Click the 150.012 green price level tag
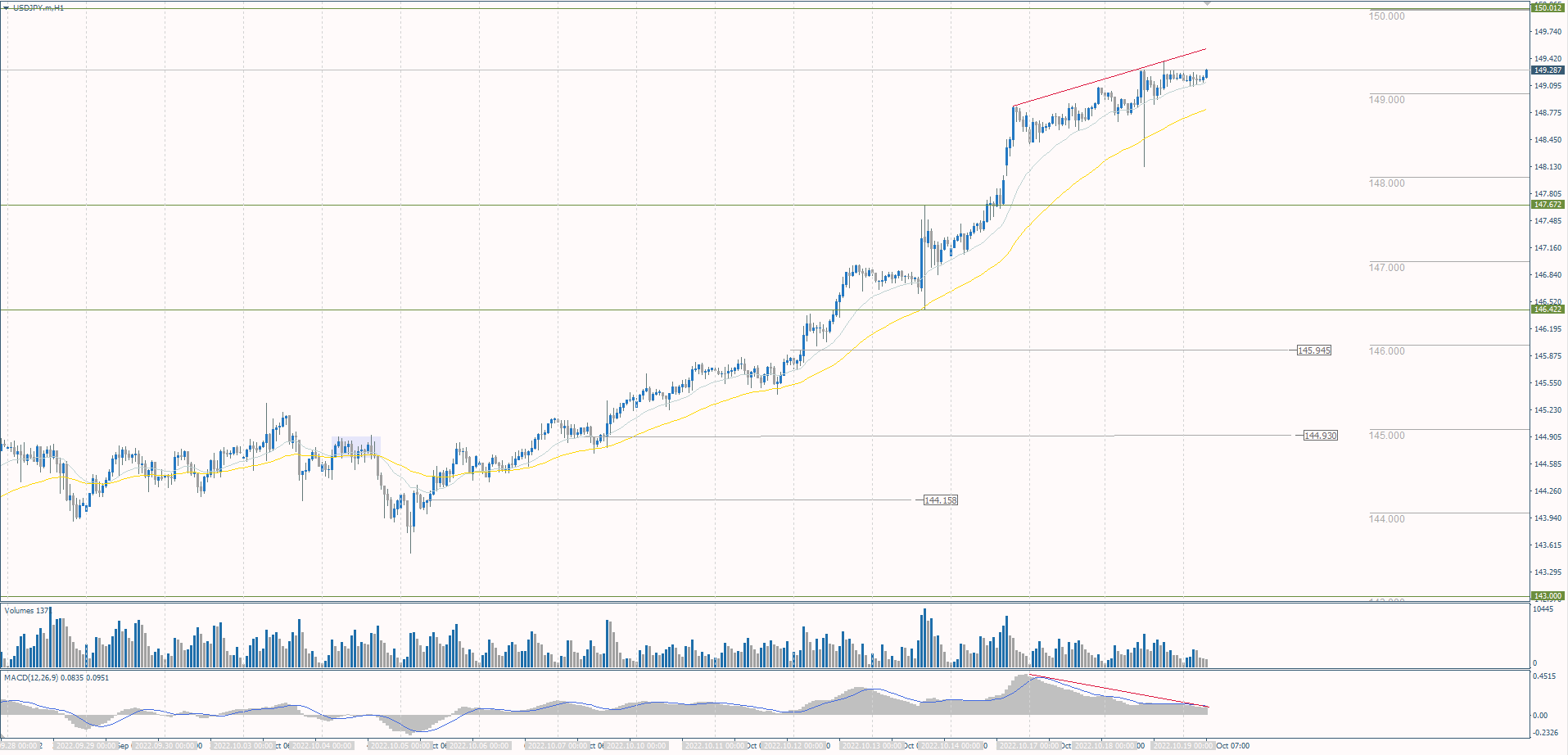 tap(1547, 8)
